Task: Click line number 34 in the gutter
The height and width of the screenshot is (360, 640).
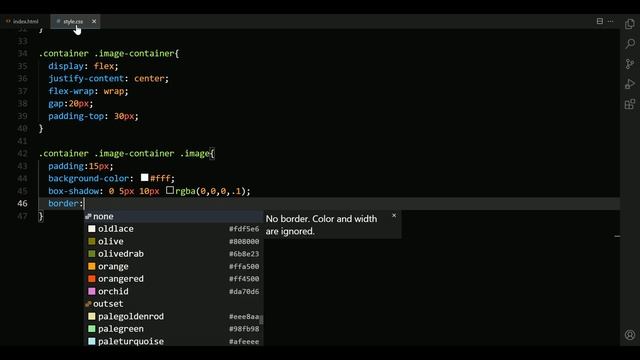Action: [22, 53]
